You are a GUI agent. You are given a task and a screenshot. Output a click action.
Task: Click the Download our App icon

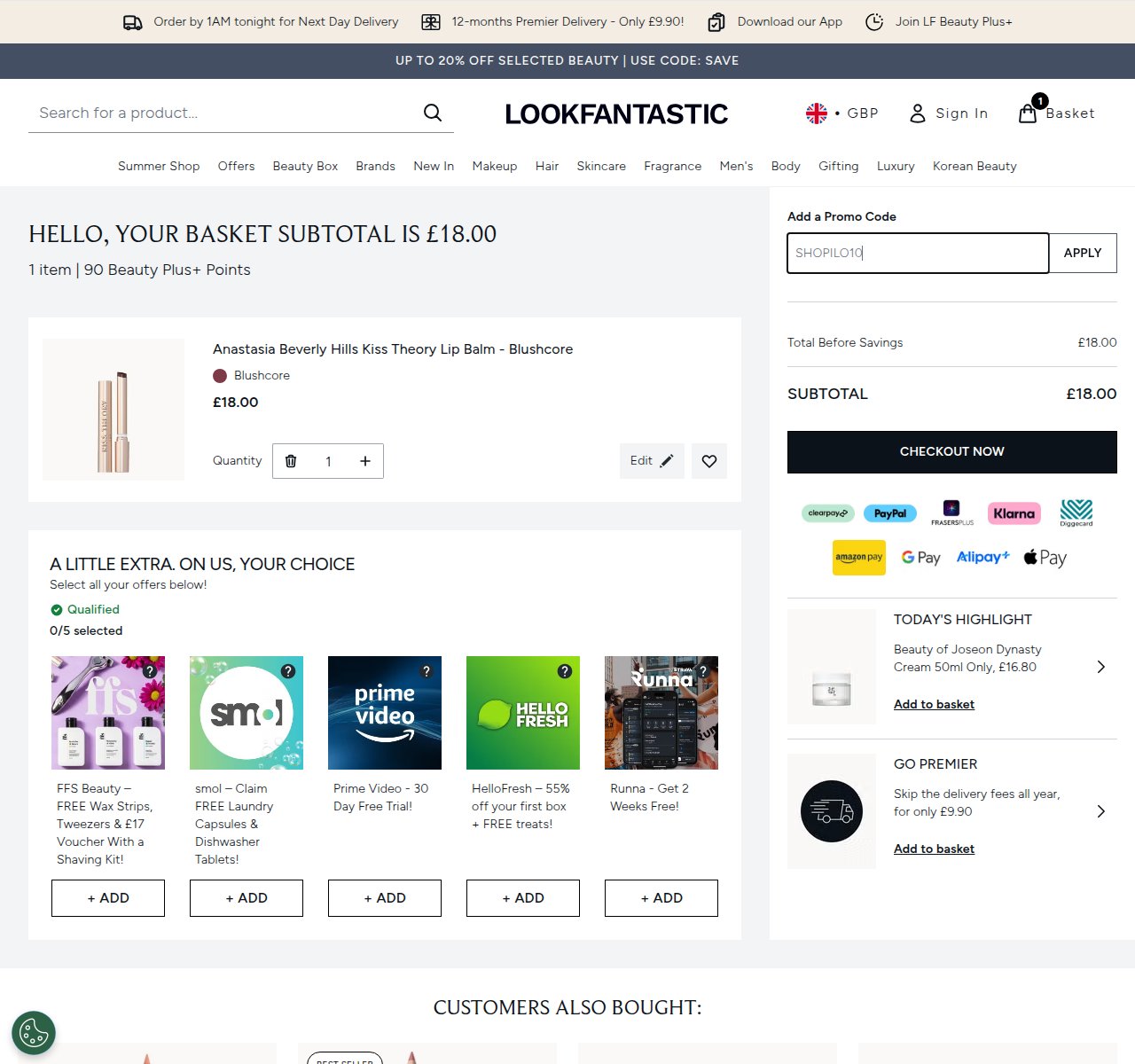coord(716,22)
